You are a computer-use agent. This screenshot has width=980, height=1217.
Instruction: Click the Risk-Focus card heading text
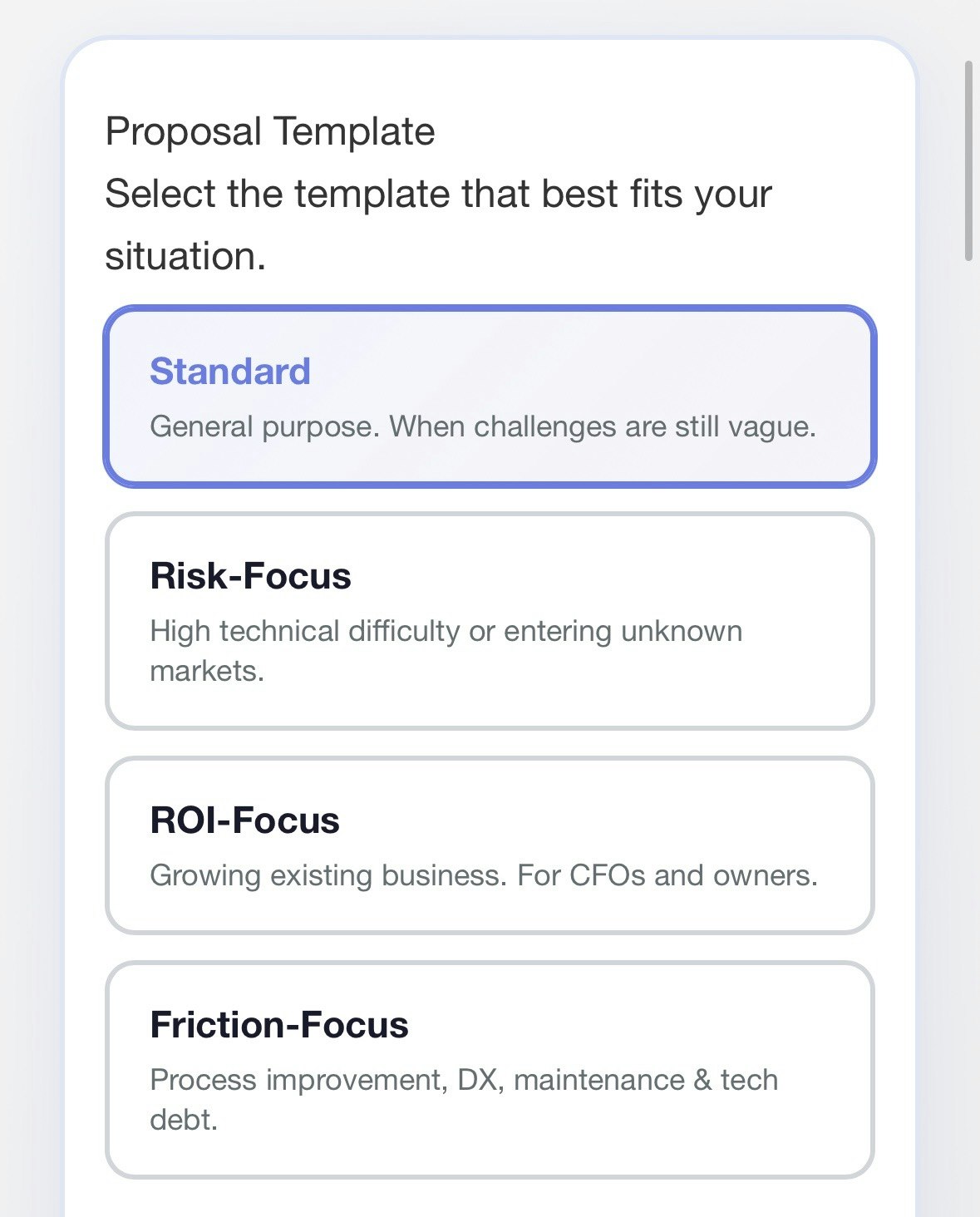click(x=249, y=575)
